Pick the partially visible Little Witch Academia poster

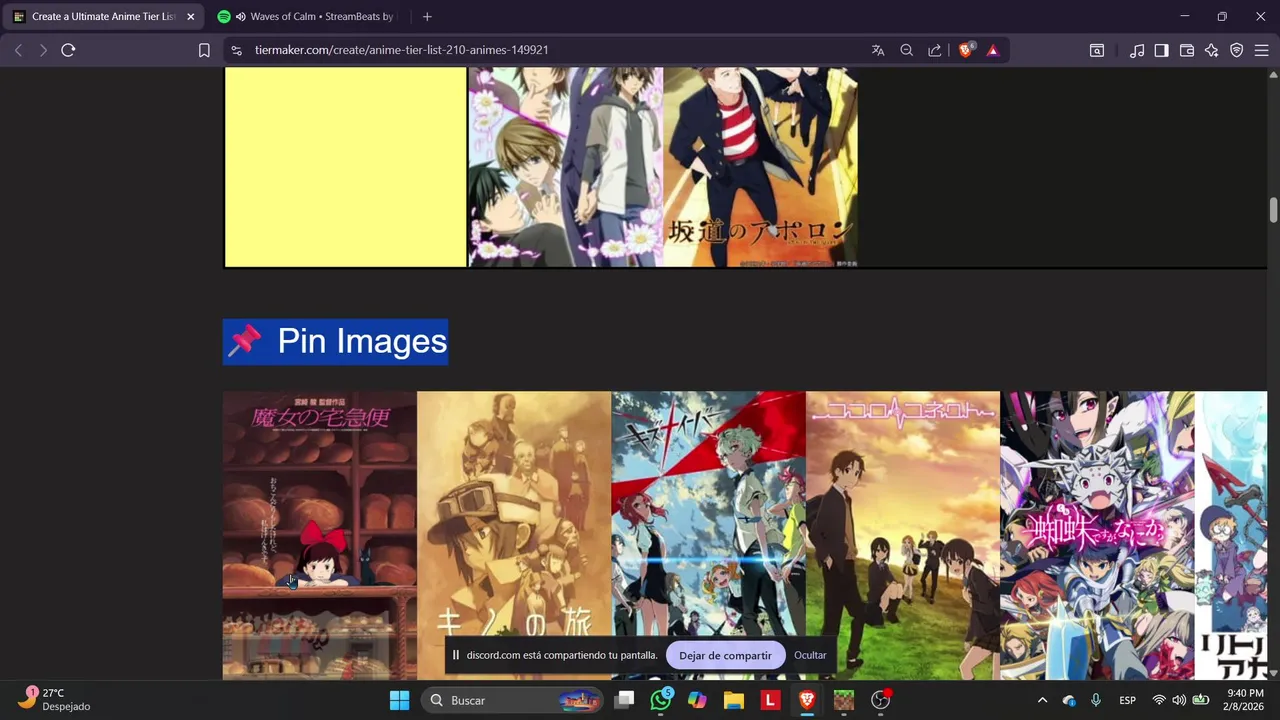(1231, 535)
